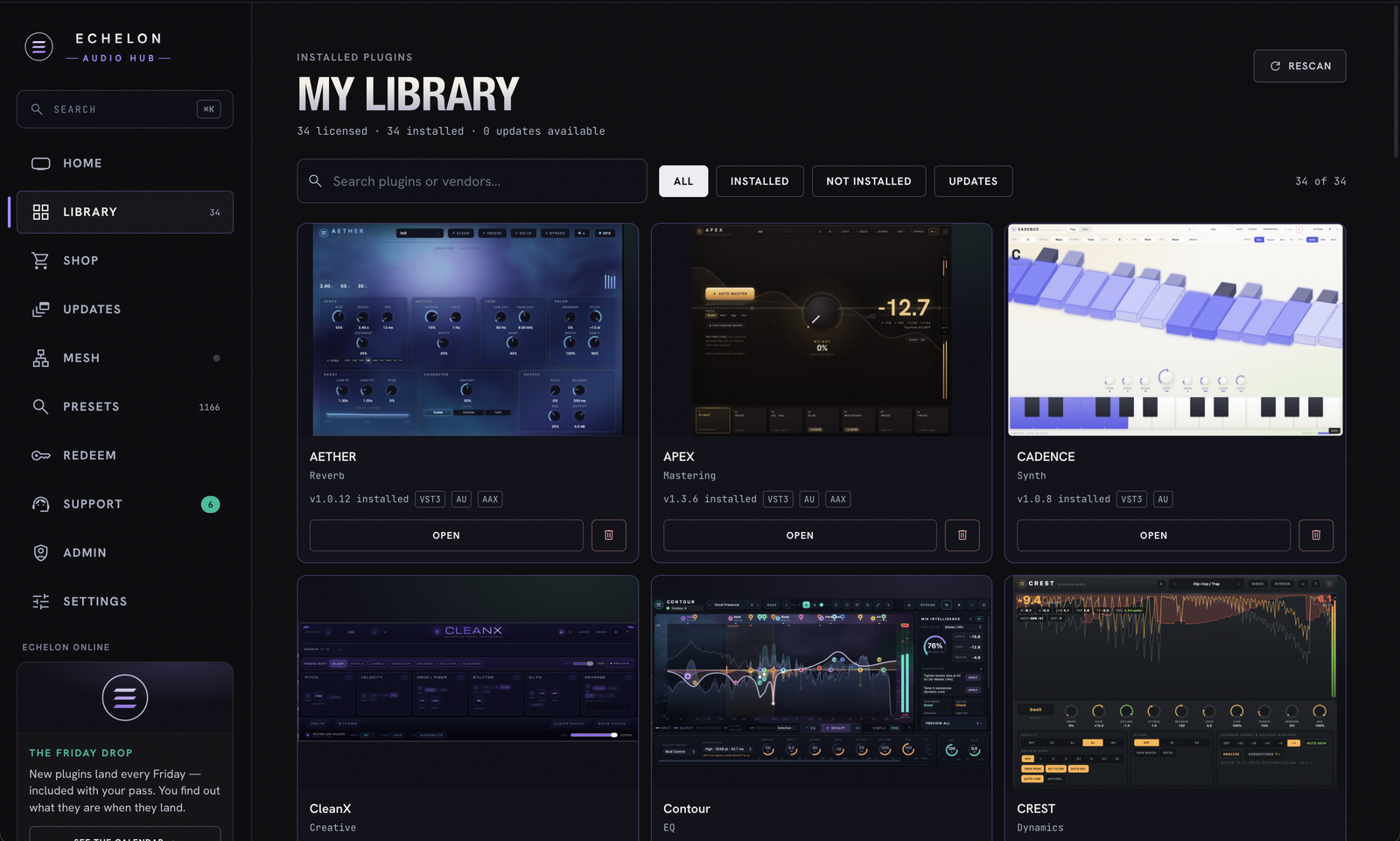This screenshot has height=841, width=1400.
Task: Select the ALL filter tab
Action: click(x=683, y=181)
